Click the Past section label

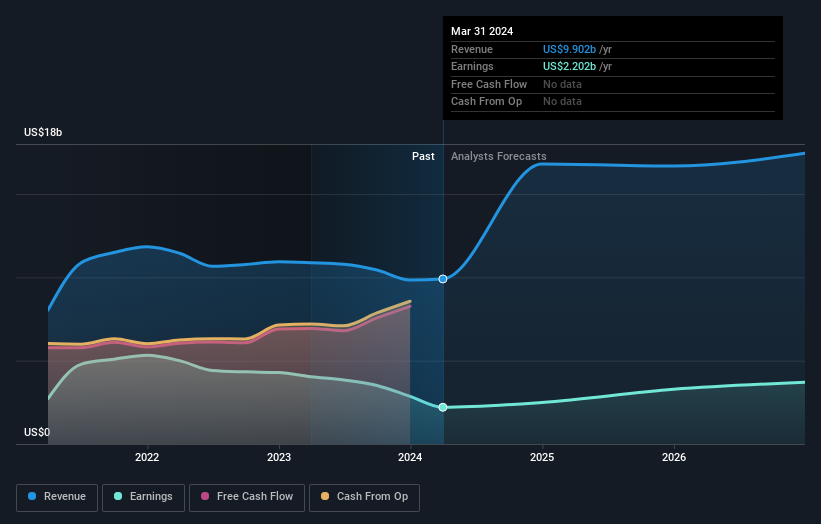click(x=423, y=156)
